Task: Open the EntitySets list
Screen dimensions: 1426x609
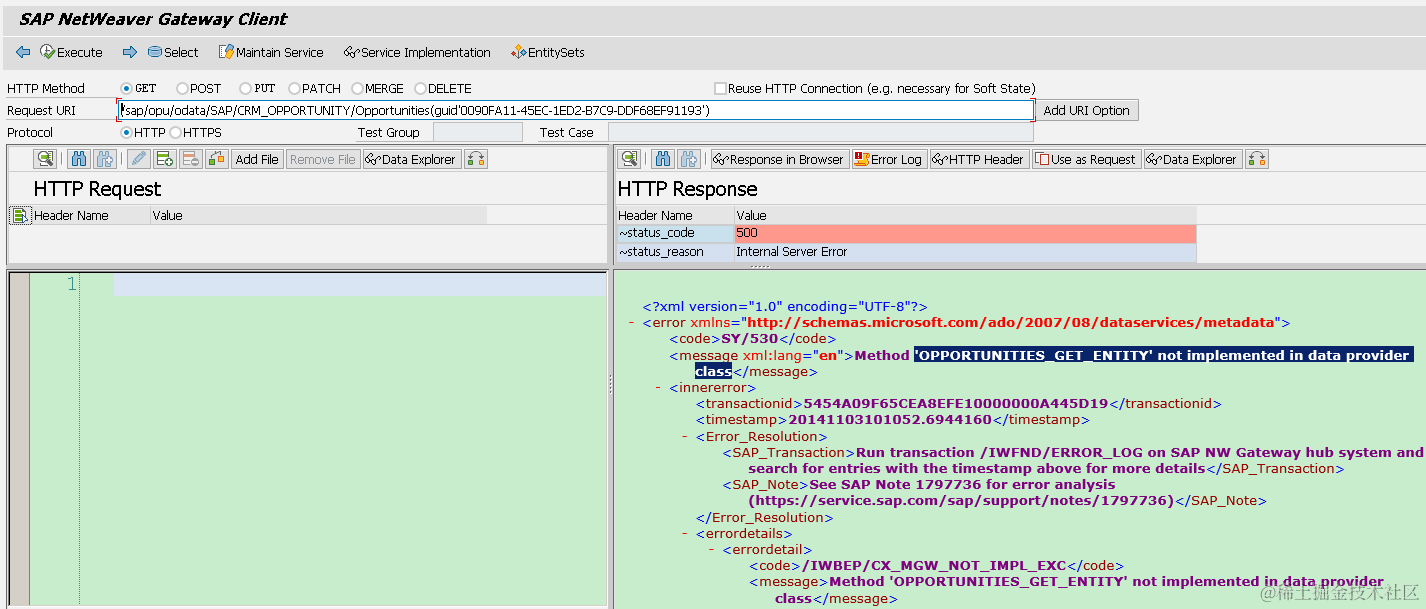Action: (x=548, y=52)
